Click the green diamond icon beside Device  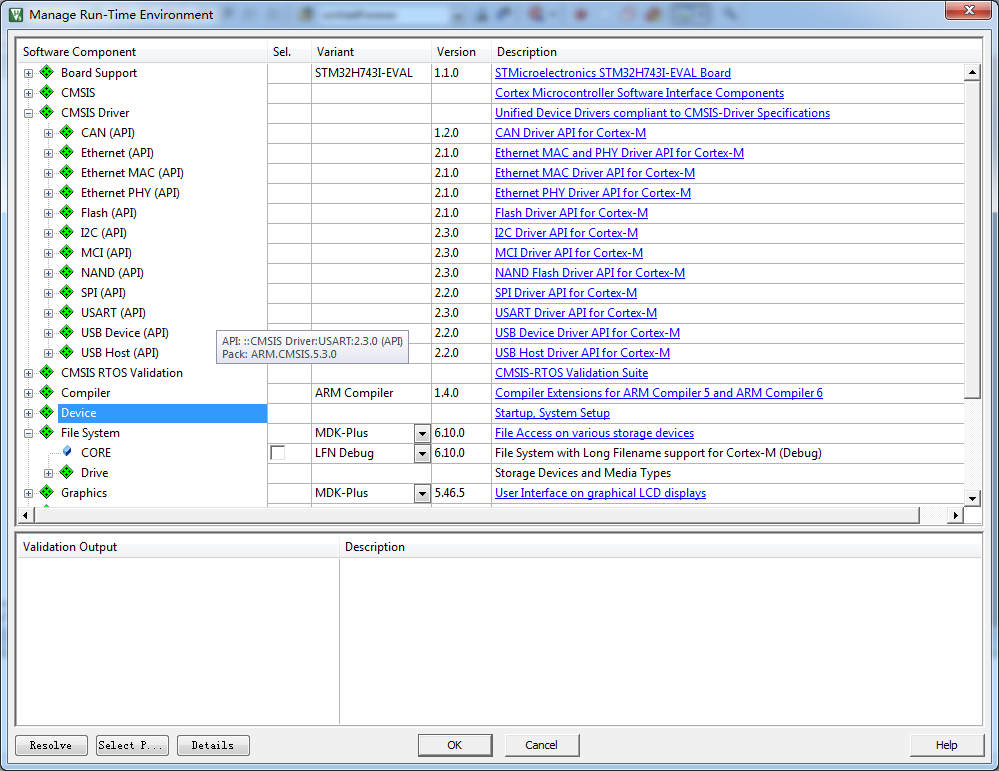(47, 412)
